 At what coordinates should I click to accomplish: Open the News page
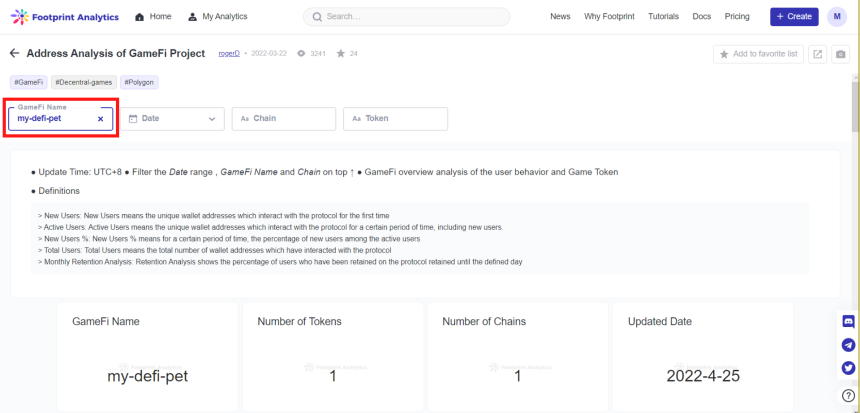pyautogui.click(x=560, y=16)
